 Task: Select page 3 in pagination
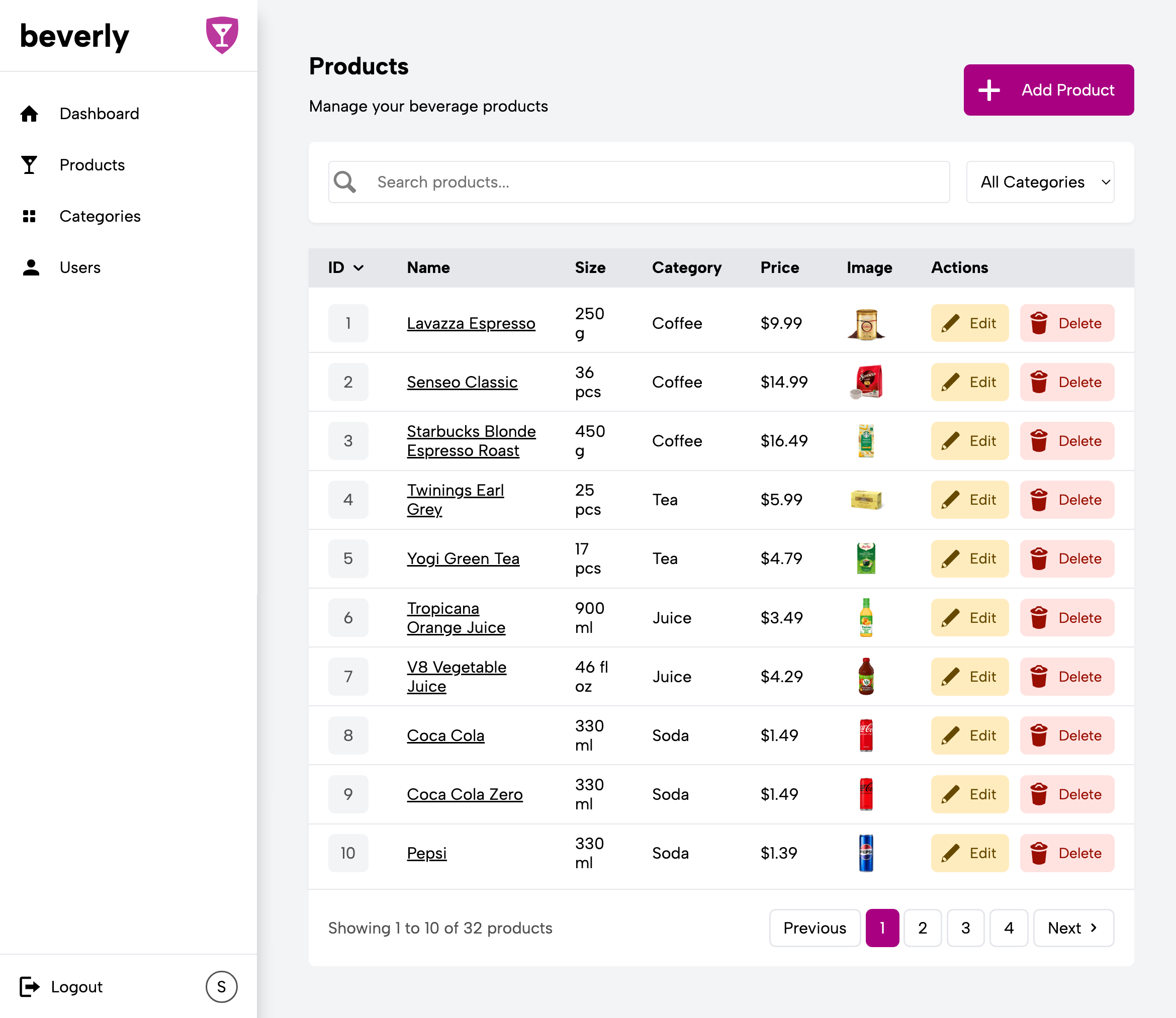tap(965, 928)
